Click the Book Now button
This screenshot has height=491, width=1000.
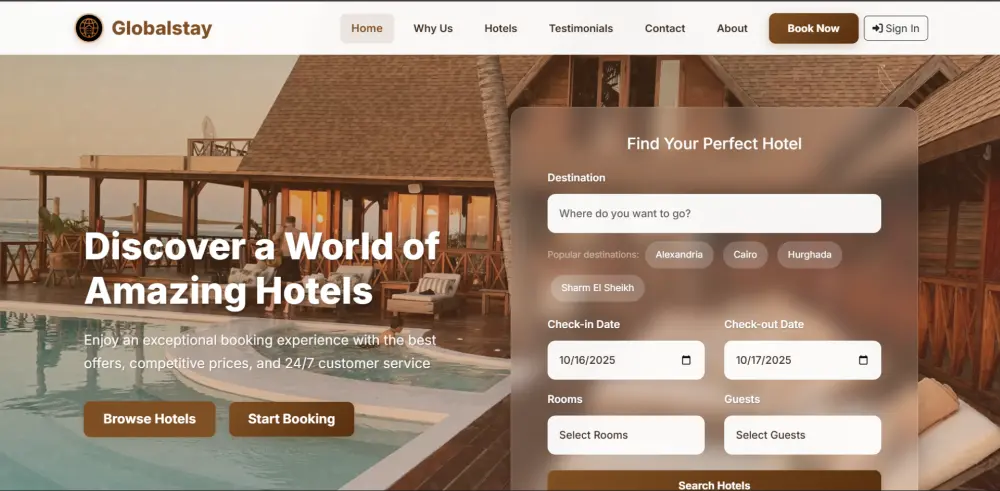813,28
